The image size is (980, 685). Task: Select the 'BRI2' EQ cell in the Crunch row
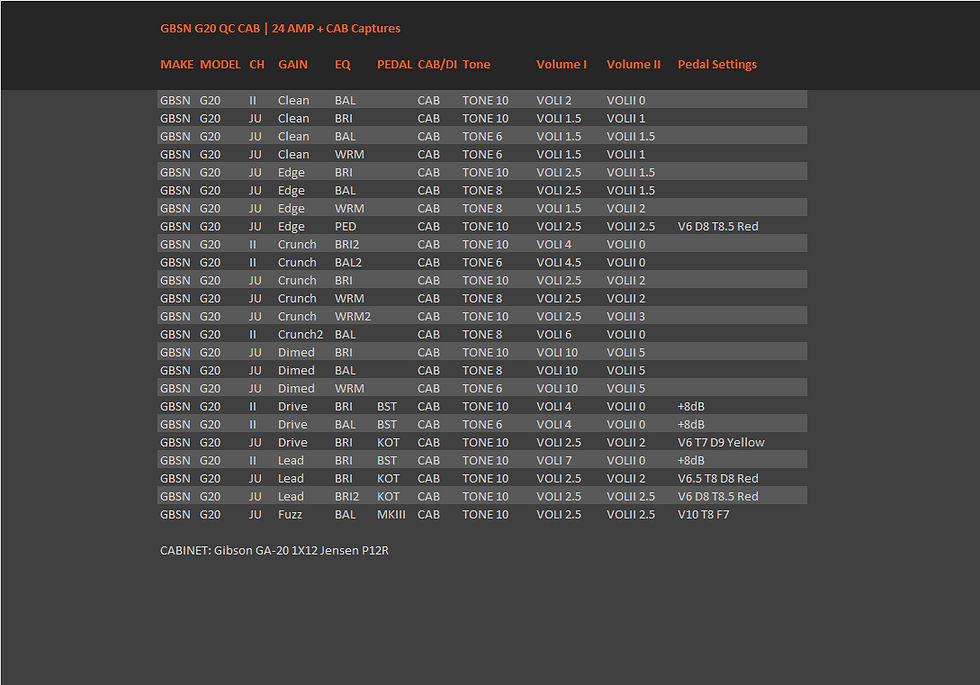click(347, 245)
